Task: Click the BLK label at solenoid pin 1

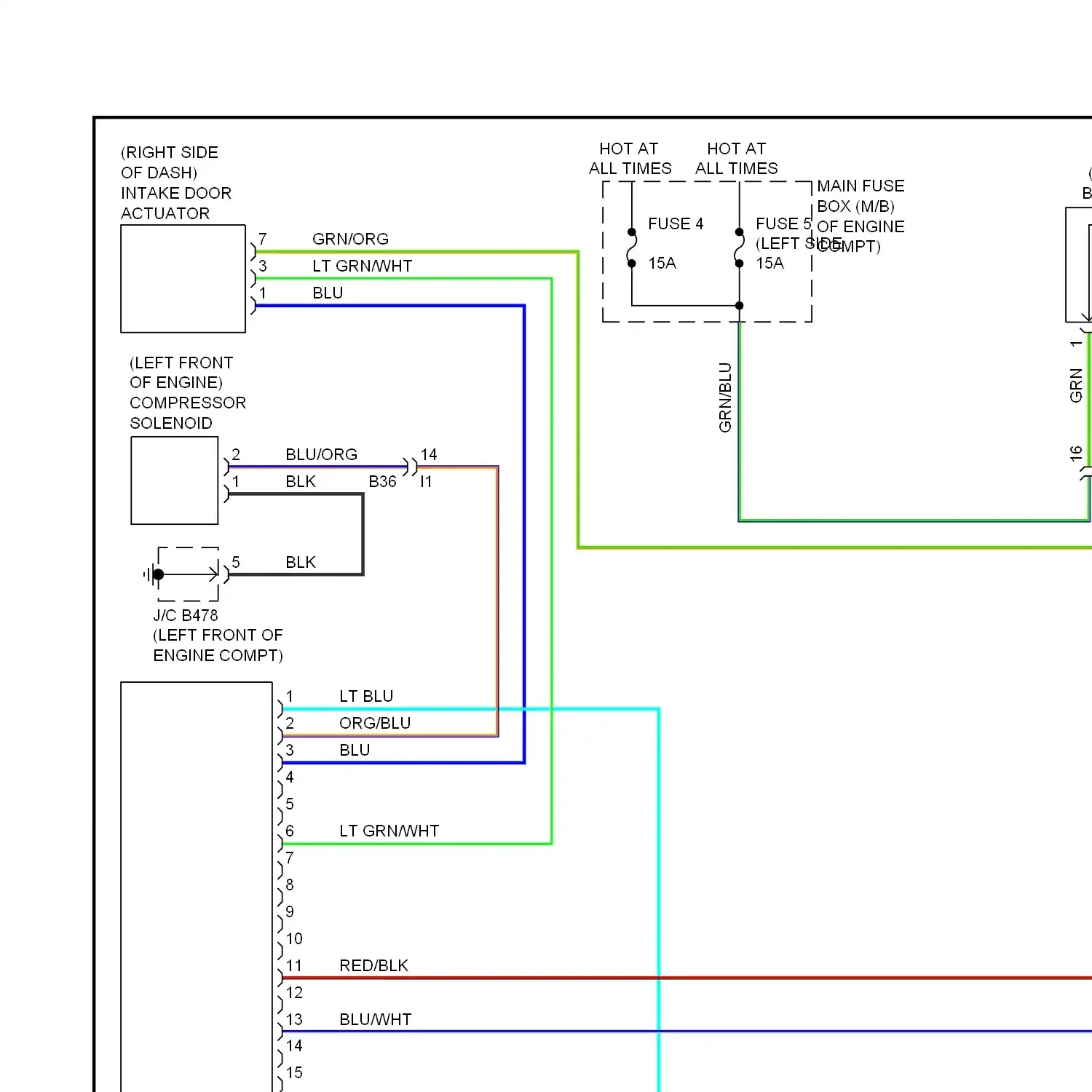Action: click(x=301, y=481)
